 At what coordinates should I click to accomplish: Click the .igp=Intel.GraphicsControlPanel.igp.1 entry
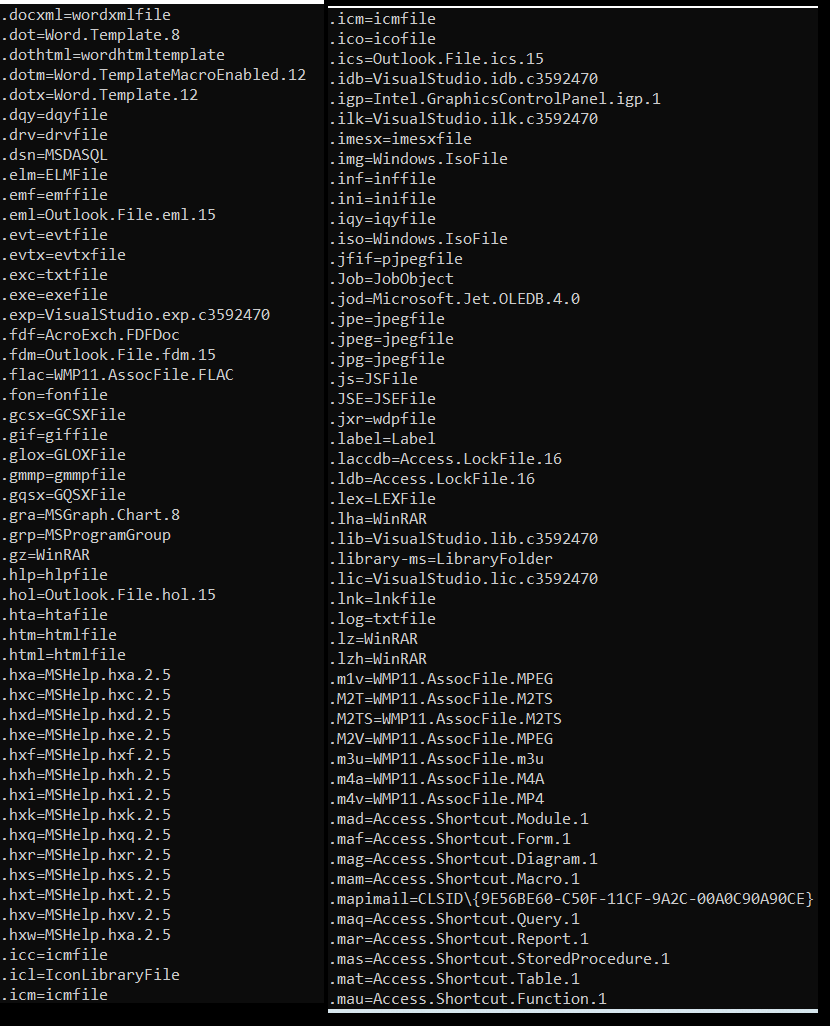[x=496, y=99]
